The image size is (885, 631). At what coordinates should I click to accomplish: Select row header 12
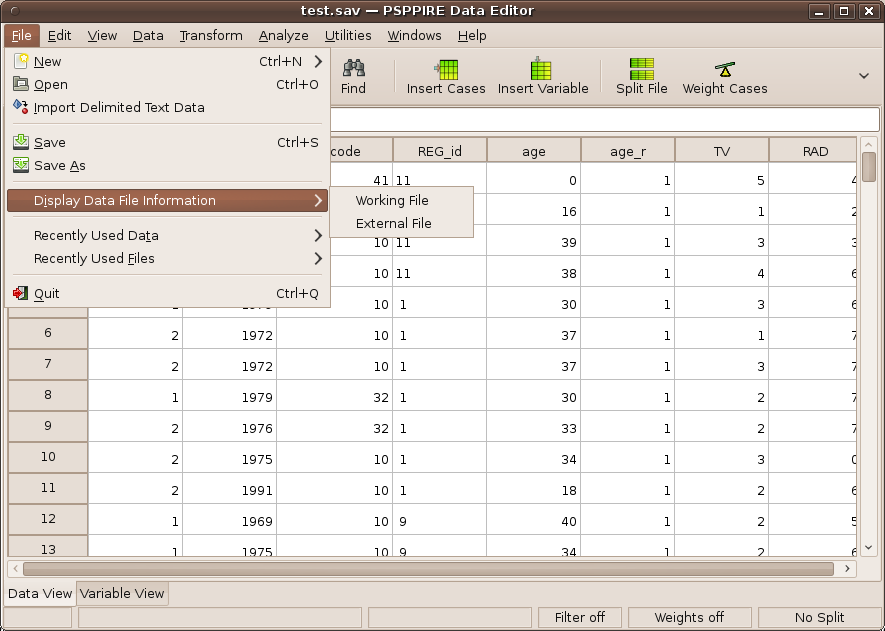(48, 519)
